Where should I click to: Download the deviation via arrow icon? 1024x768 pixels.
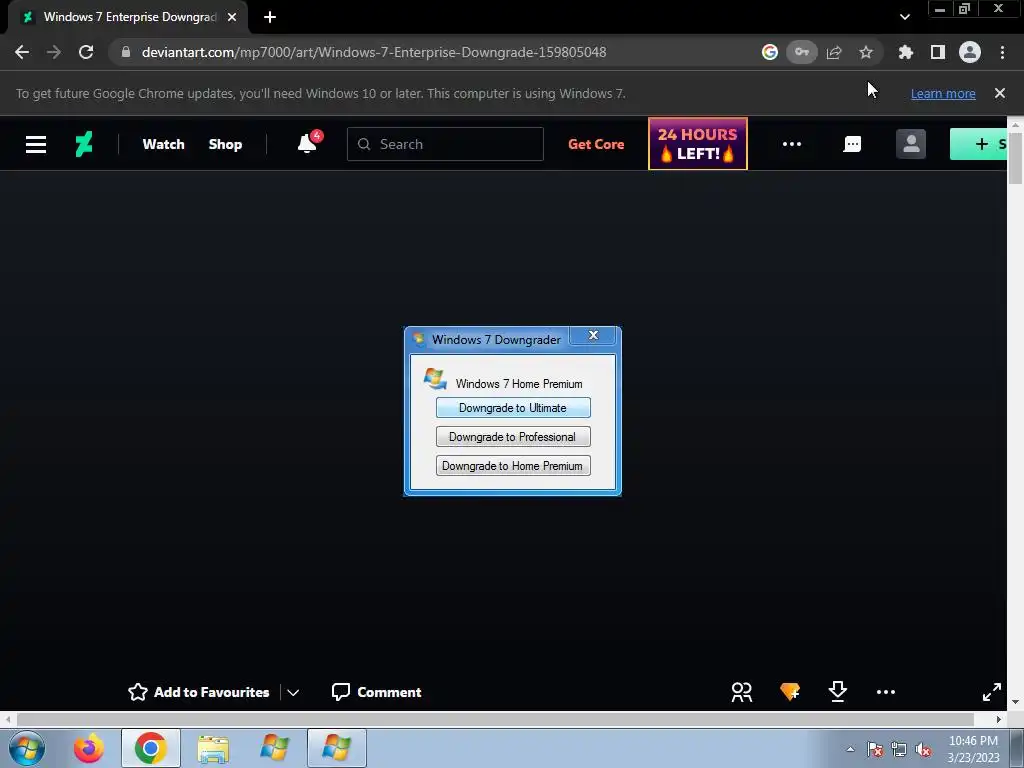click(837, 692)
